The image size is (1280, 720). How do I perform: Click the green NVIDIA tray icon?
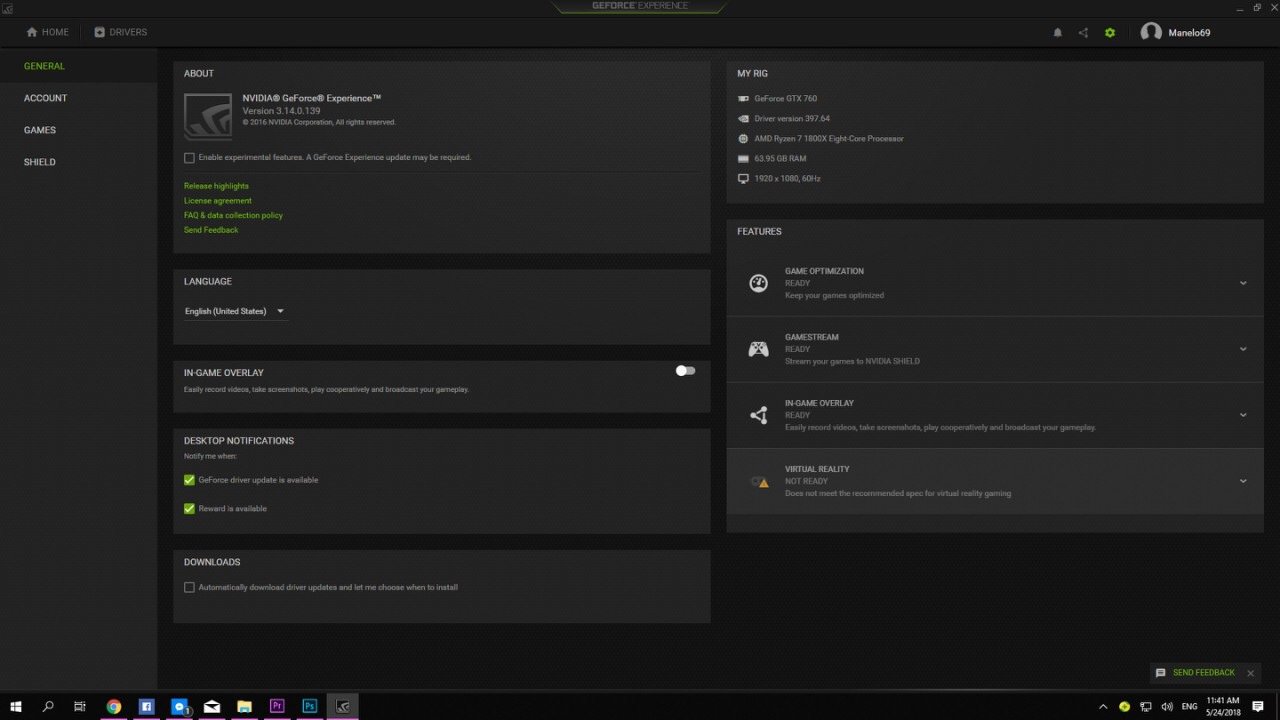click(1125, 706)
